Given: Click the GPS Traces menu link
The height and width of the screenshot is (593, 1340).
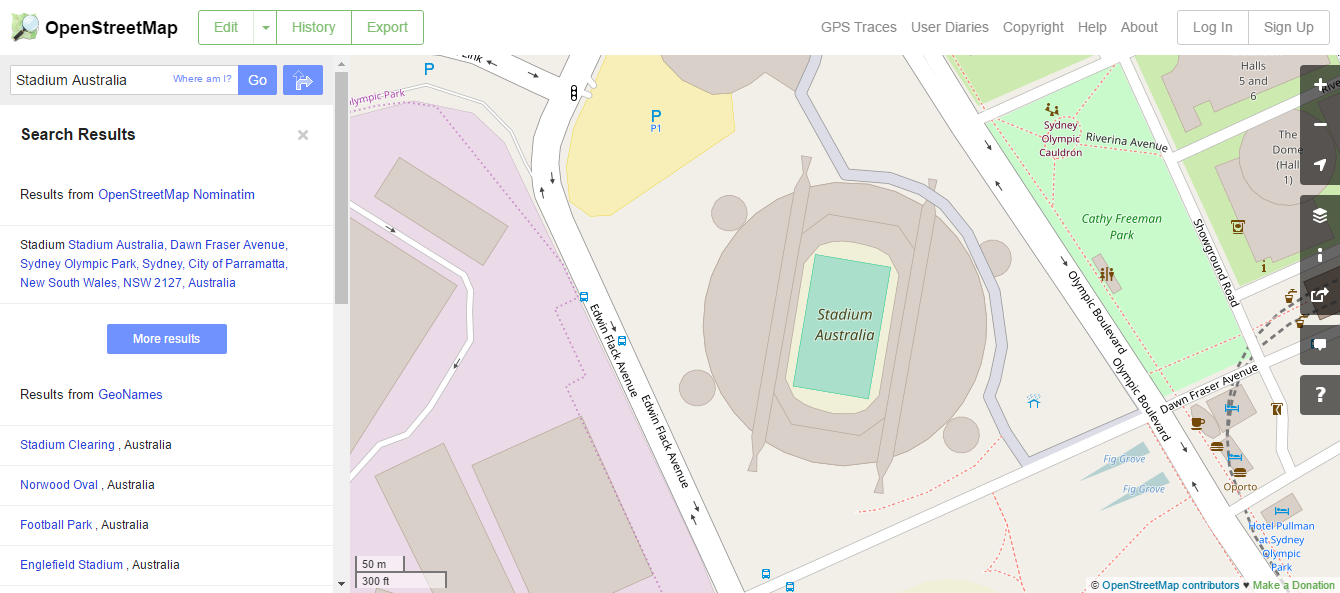Looking at the screenshot, I should [x=859, y=28].
